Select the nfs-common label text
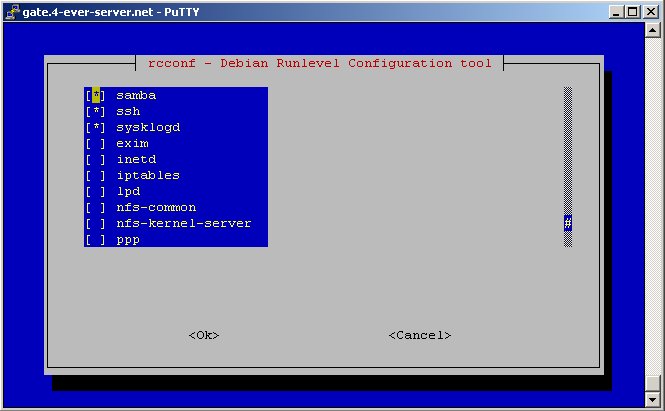Viewport: 665px width, 411px height. [x=156, y=208]
